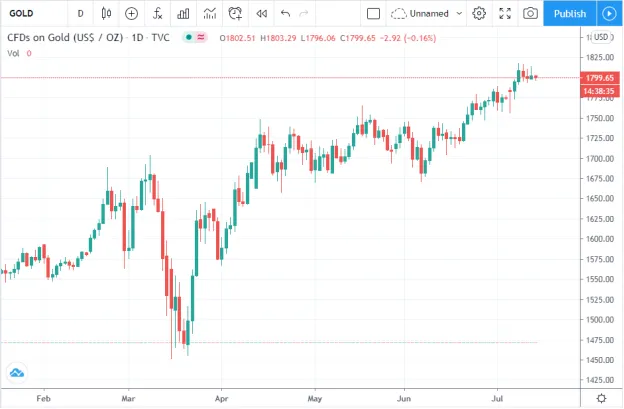Click the 1600.00 price scale label
The width and height of the screenshot is (624, 409).
pos(600,239)
